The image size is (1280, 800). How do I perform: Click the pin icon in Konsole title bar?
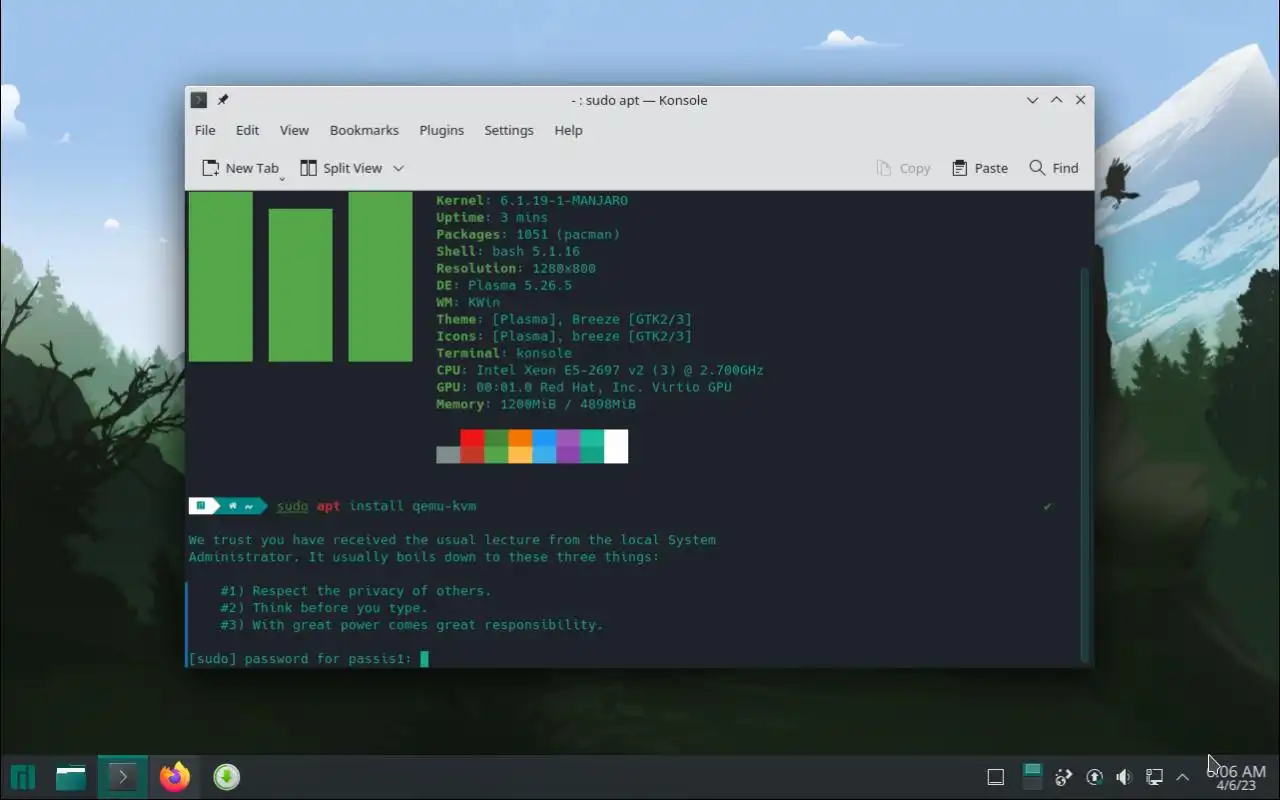click(x=222, y=100)
